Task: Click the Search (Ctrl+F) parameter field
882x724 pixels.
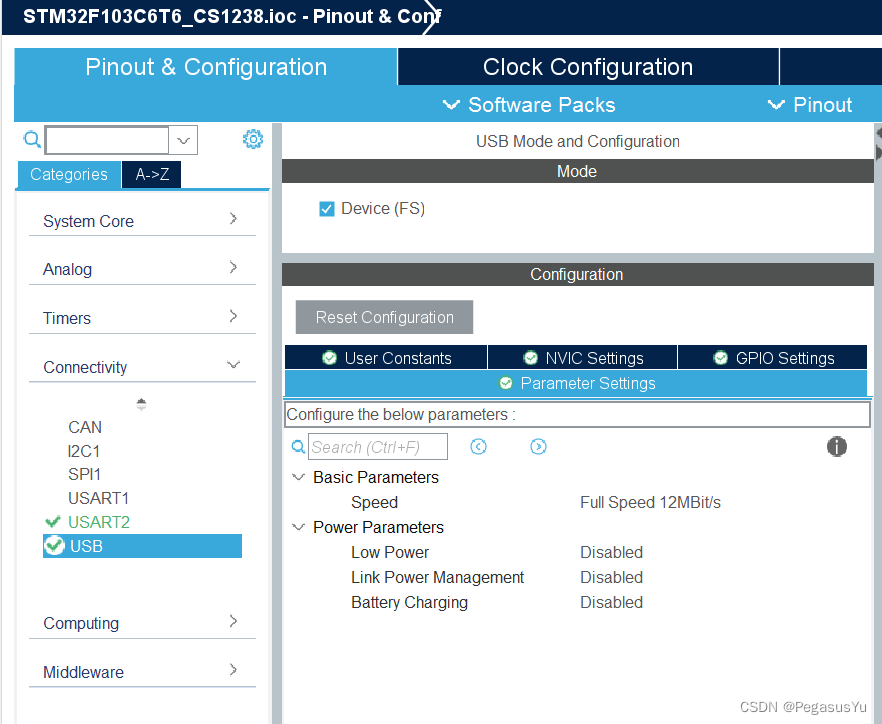Action: pos(378,447)
